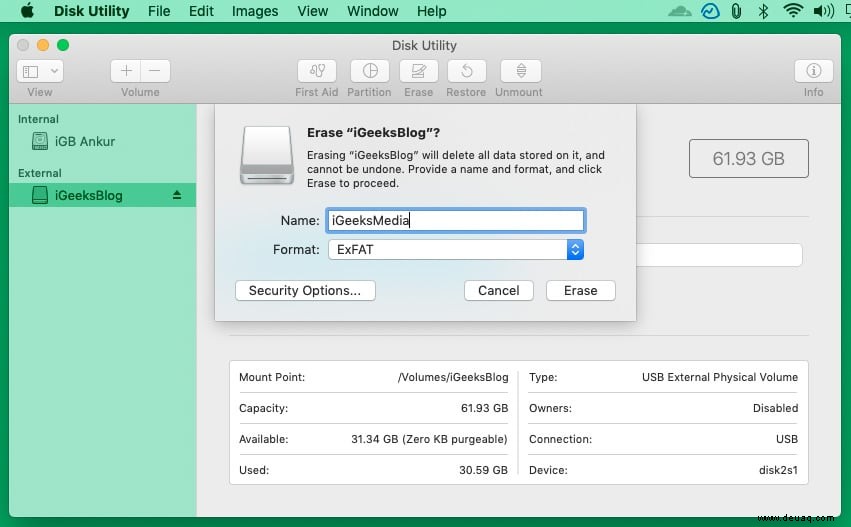Screen dimensions: 851x527
Task: Click the USB External Physical Volume text
Action: coord(720,377)
